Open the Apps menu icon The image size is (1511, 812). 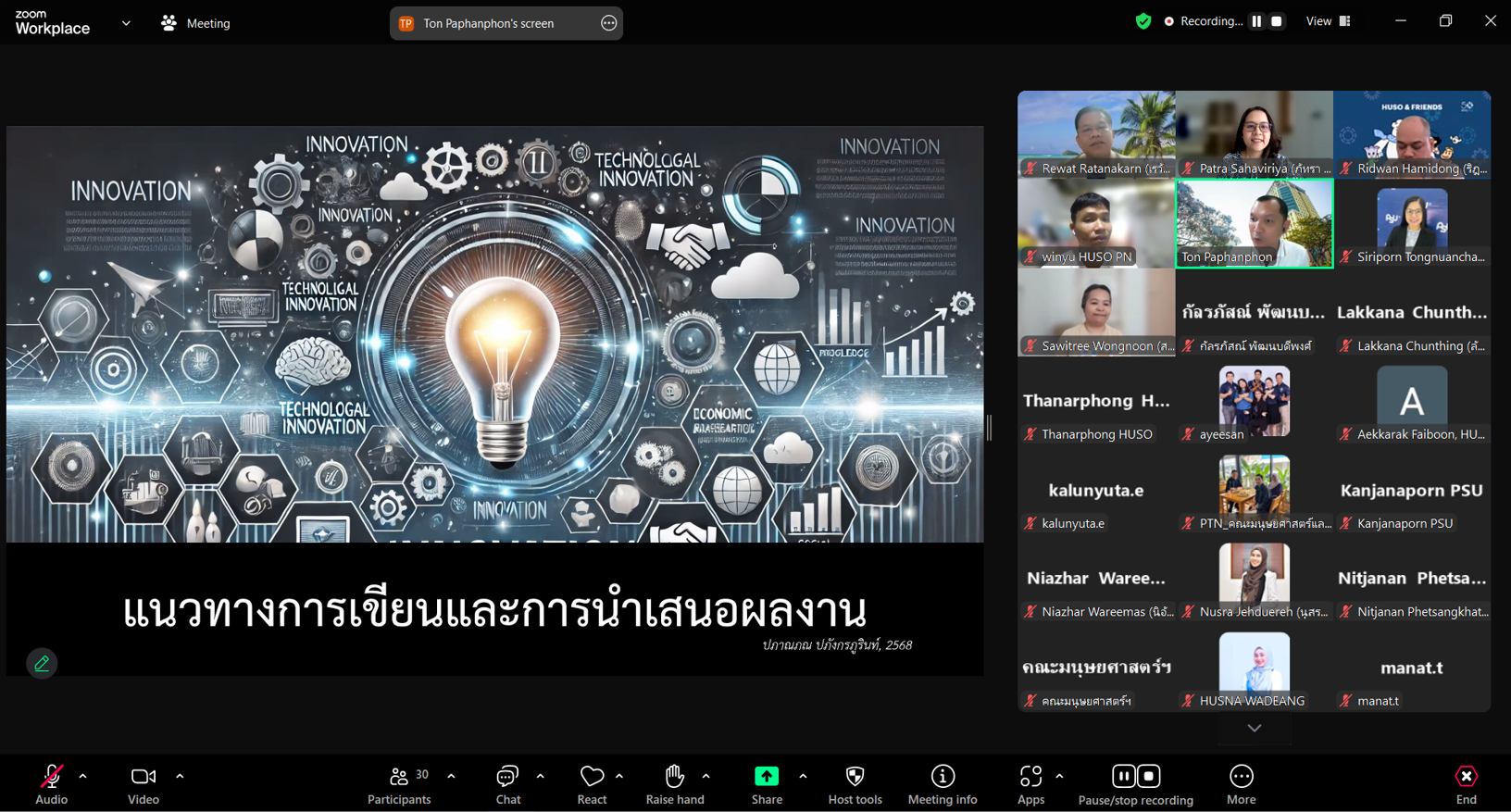click(x=1030, y=776)
